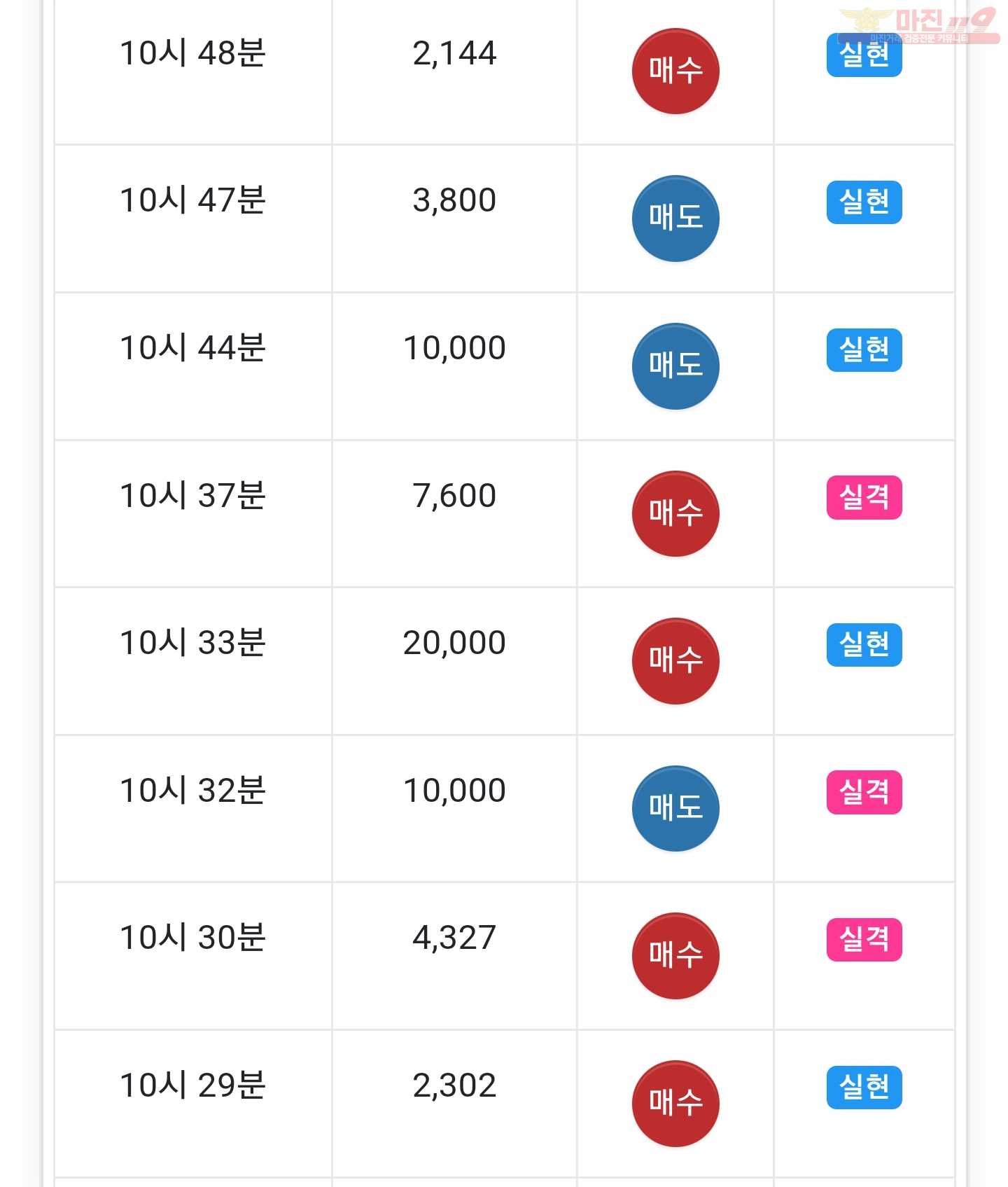The width and height of the screenshot is (1008, 1187).
Task: Select the pink 실격 badge for 10시 37분
Action: click(864, 497)
